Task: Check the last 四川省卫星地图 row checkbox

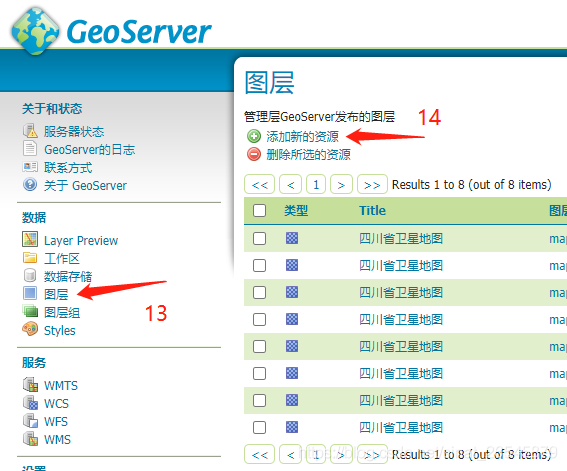Action: coord(259,427)
